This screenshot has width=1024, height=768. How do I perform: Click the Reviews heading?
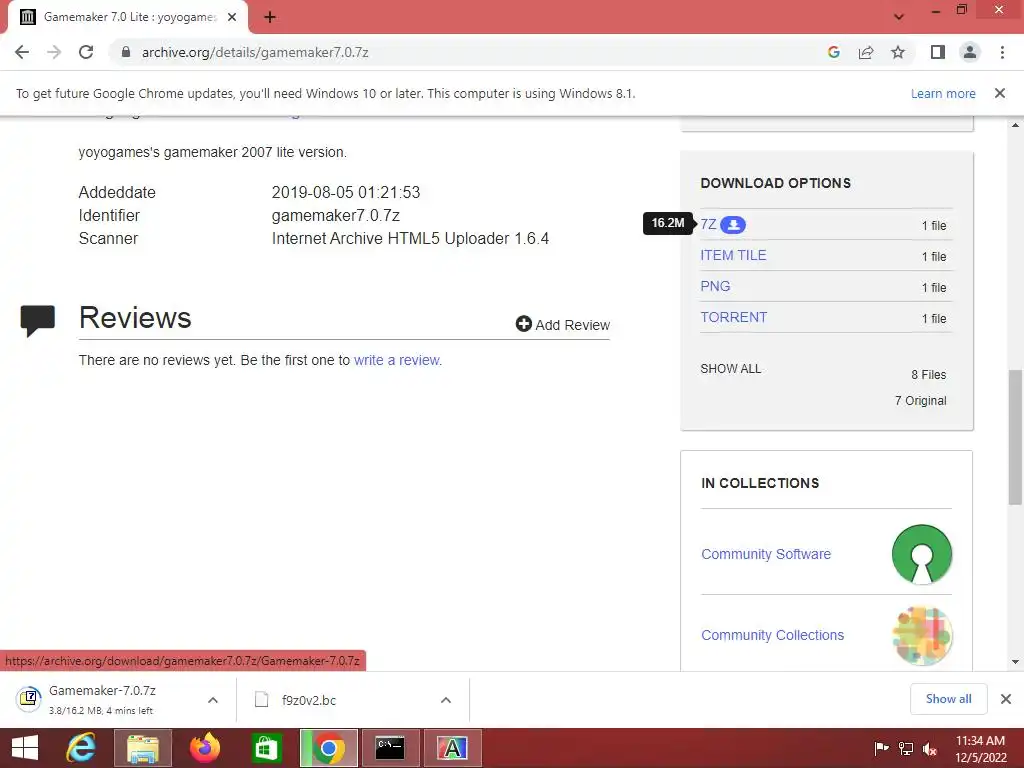135,318
